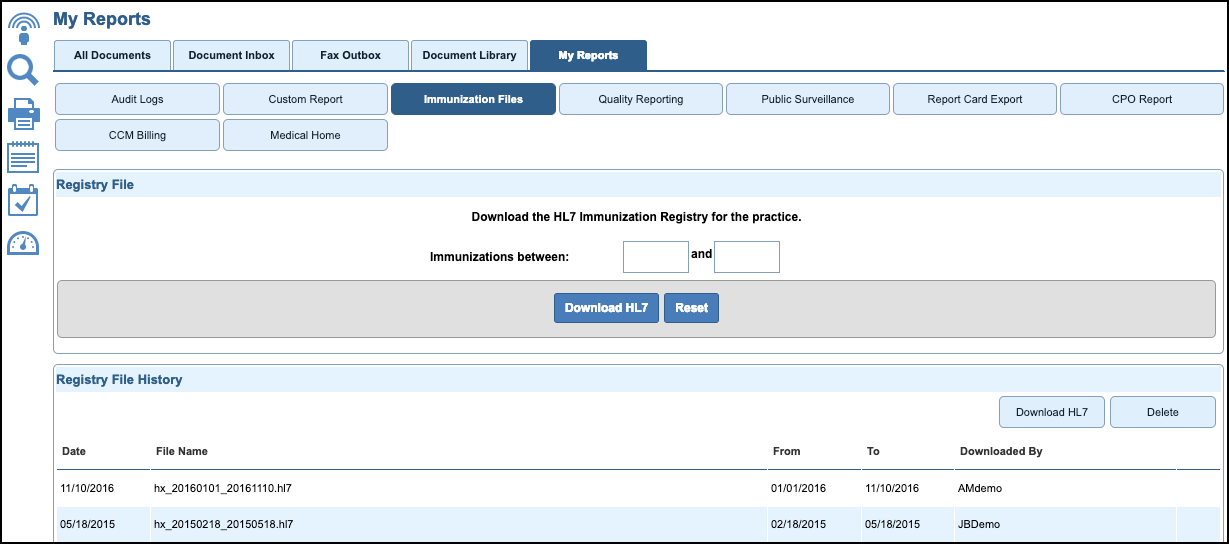Screen dimensions: 1229x544
Task: Switch to the All Documents tab
Action: pos(112,56)
